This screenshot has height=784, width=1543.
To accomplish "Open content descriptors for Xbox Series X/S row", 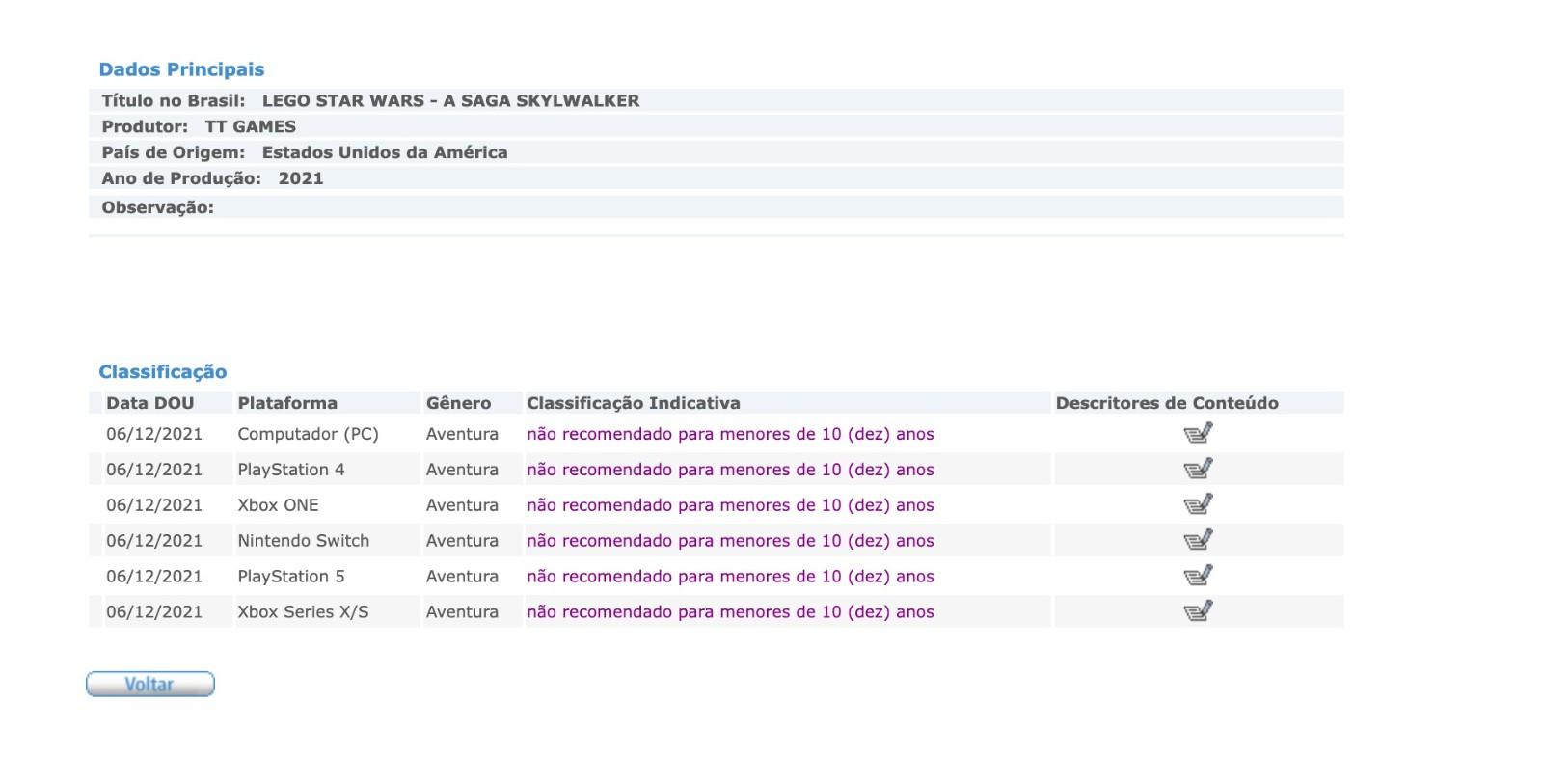I will (x=1198, y=612).
